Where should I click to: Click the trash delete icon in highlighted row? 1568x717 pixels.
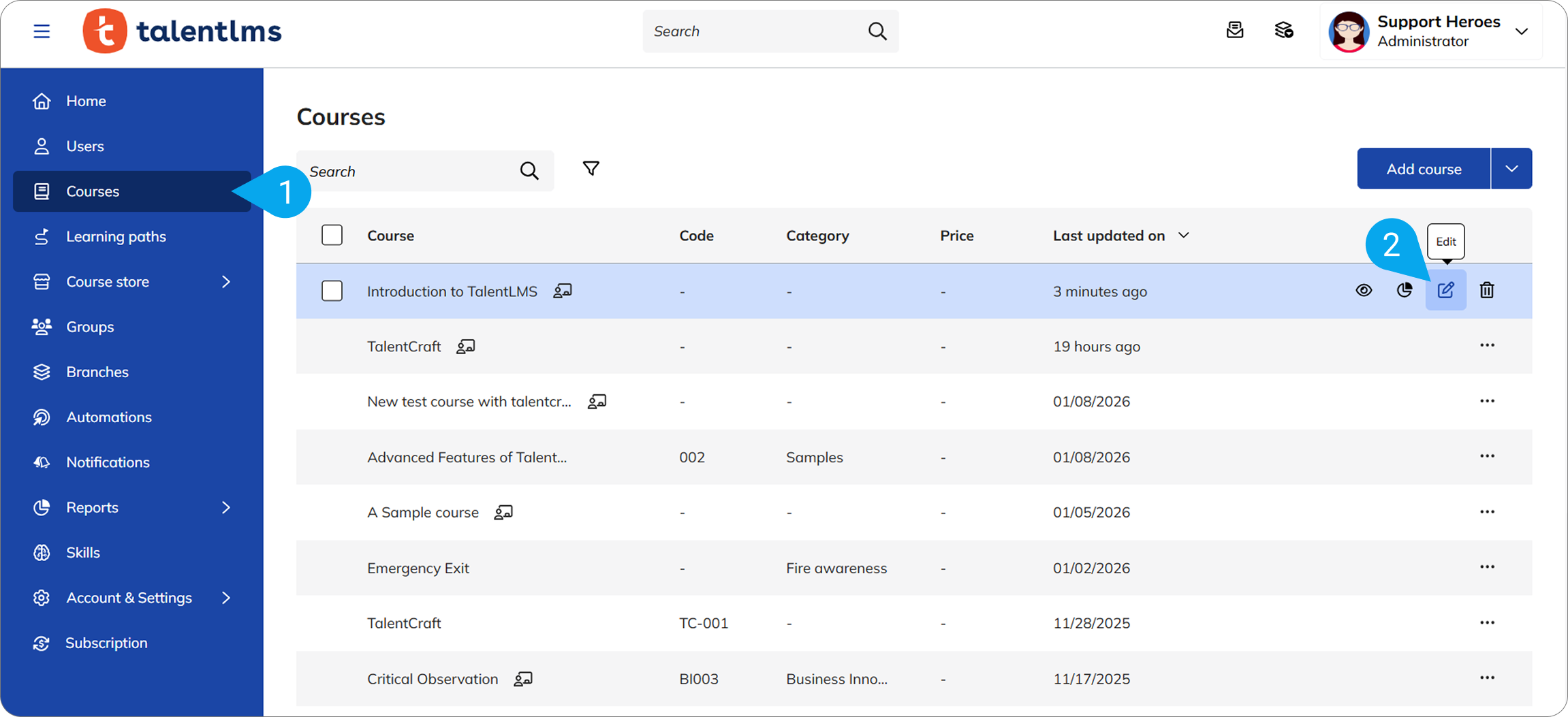(1486, 291)
